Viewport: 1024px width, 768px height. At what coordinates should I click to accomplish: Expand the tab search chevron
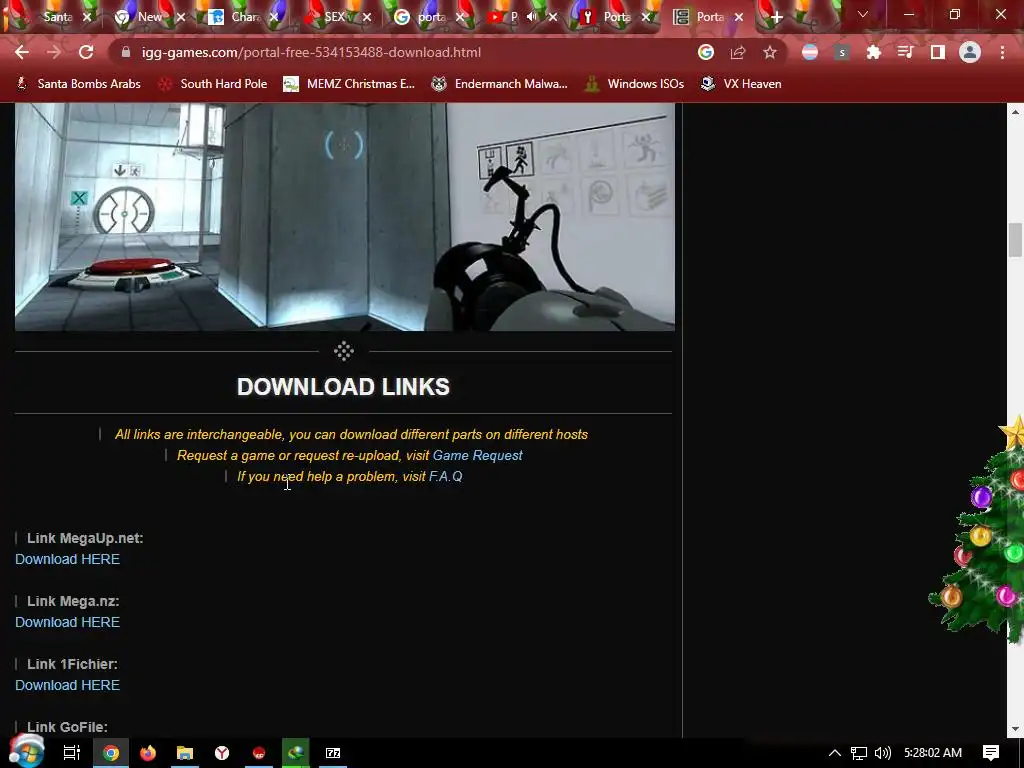[x=863, y=14]
